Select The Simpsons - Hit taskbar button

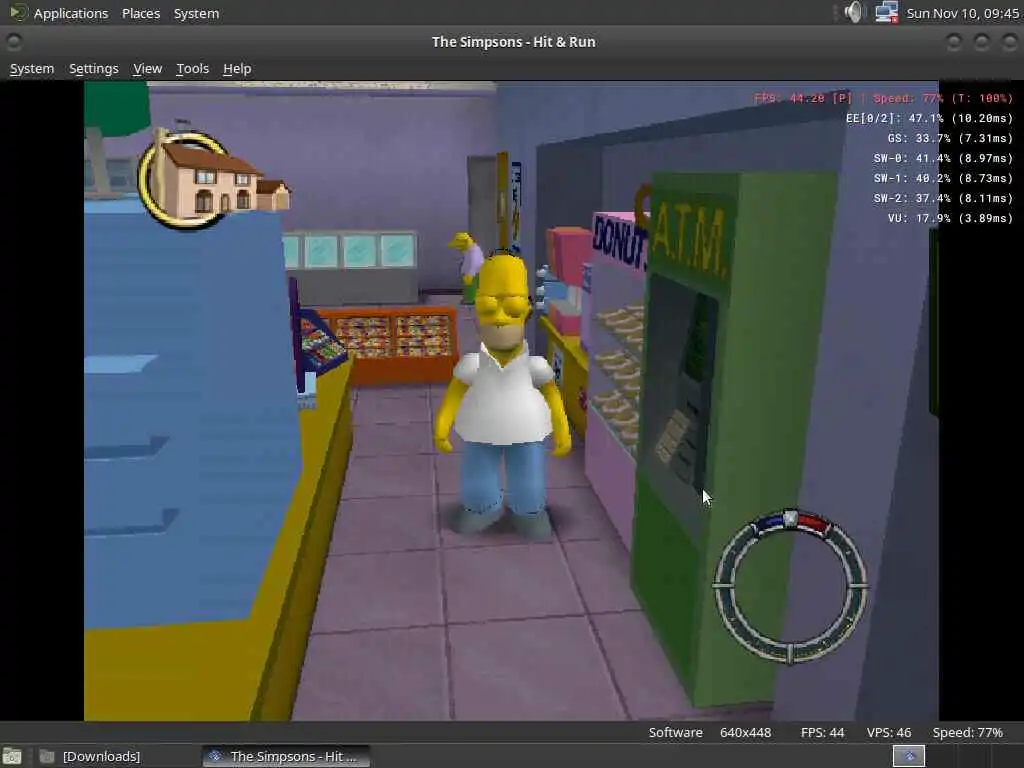[286, 756]
